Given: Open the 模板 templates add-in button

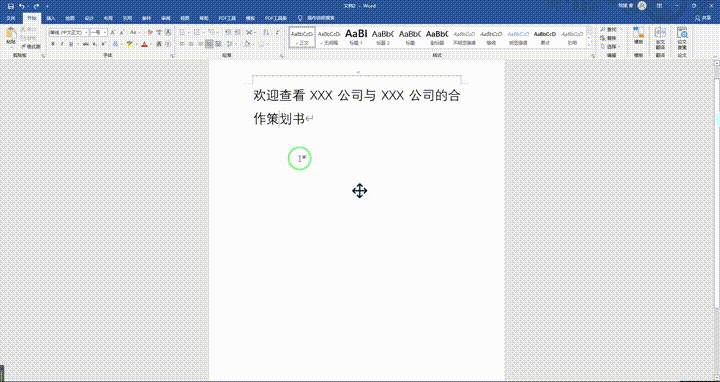Looking at the screenshot, I should (638, 35).
